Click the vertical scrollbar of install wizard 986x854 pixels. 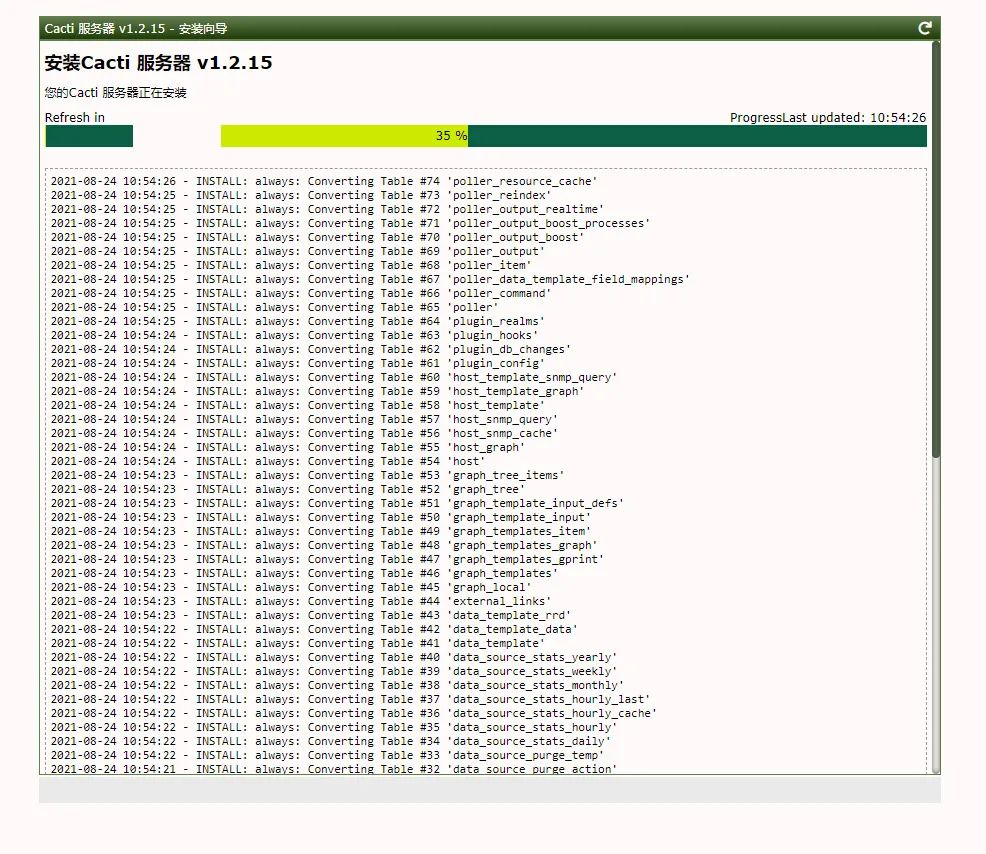[x=936, y=408]
